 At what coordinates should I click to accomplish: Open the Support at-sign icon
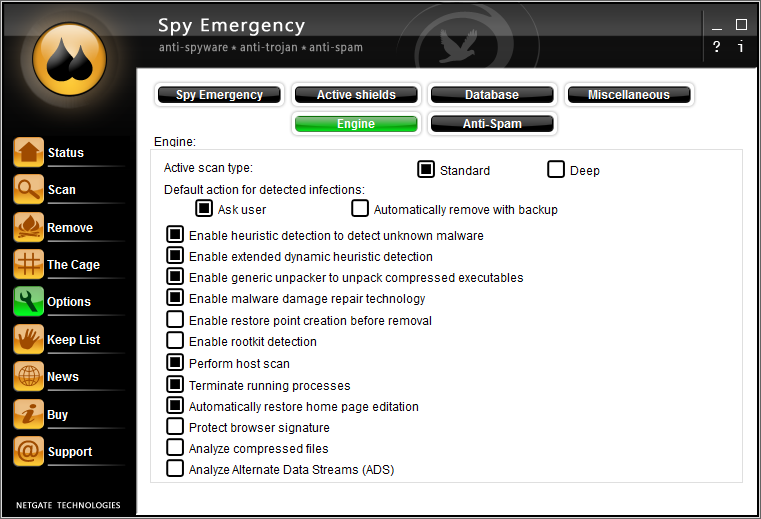tap(29, 452)
